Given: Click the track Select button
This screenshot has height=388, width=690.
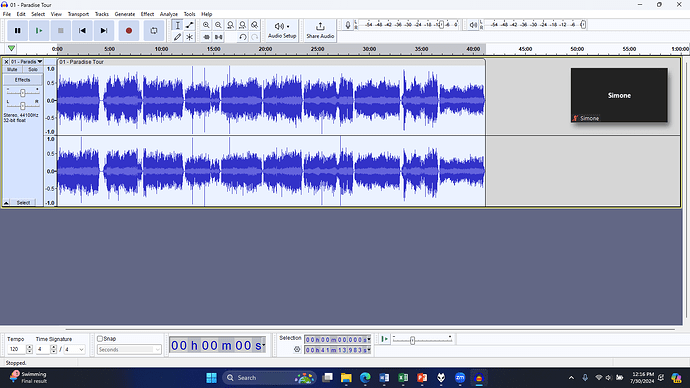Looking at the screenshot, I should (x=23, y=203).
